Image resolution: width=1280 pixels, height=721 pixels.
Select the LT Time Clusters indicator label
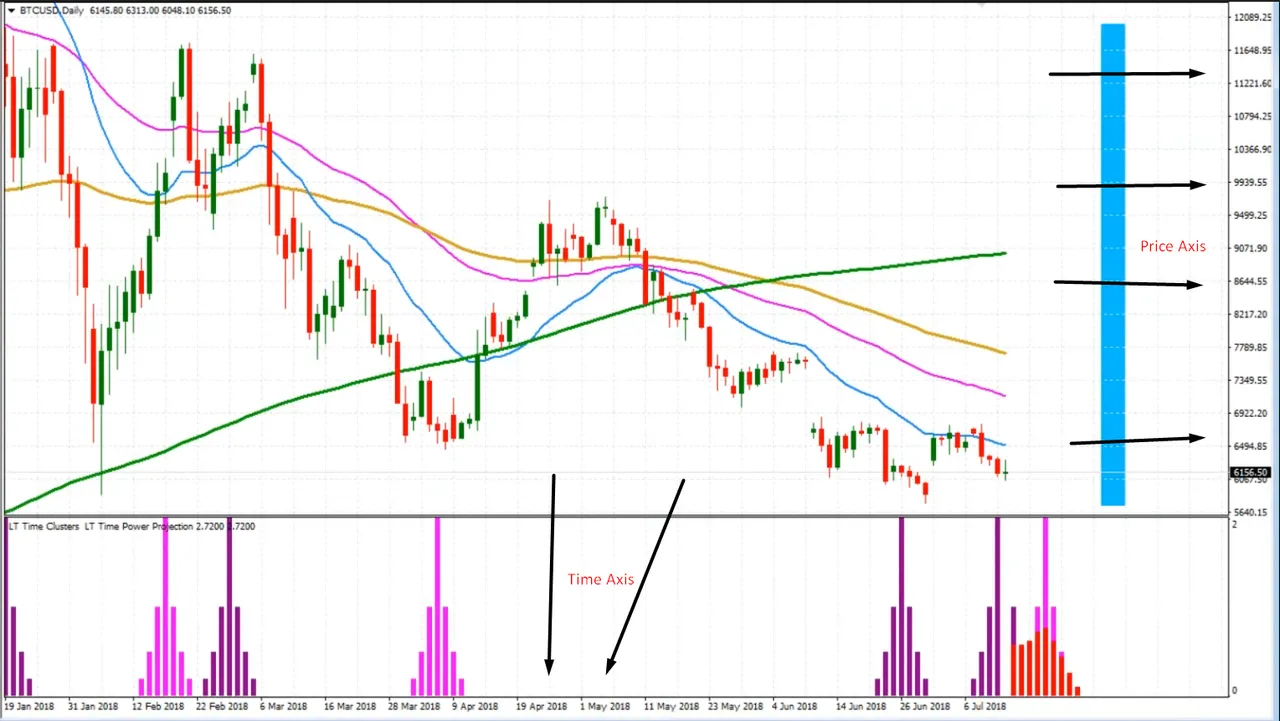[43, 525]
